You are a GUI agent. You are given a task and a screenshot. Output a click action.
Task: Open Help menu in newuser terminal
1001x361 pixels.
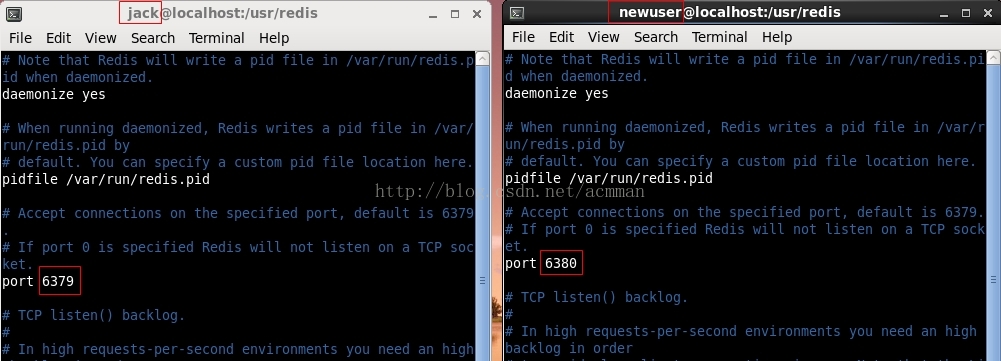click(777, 37)
